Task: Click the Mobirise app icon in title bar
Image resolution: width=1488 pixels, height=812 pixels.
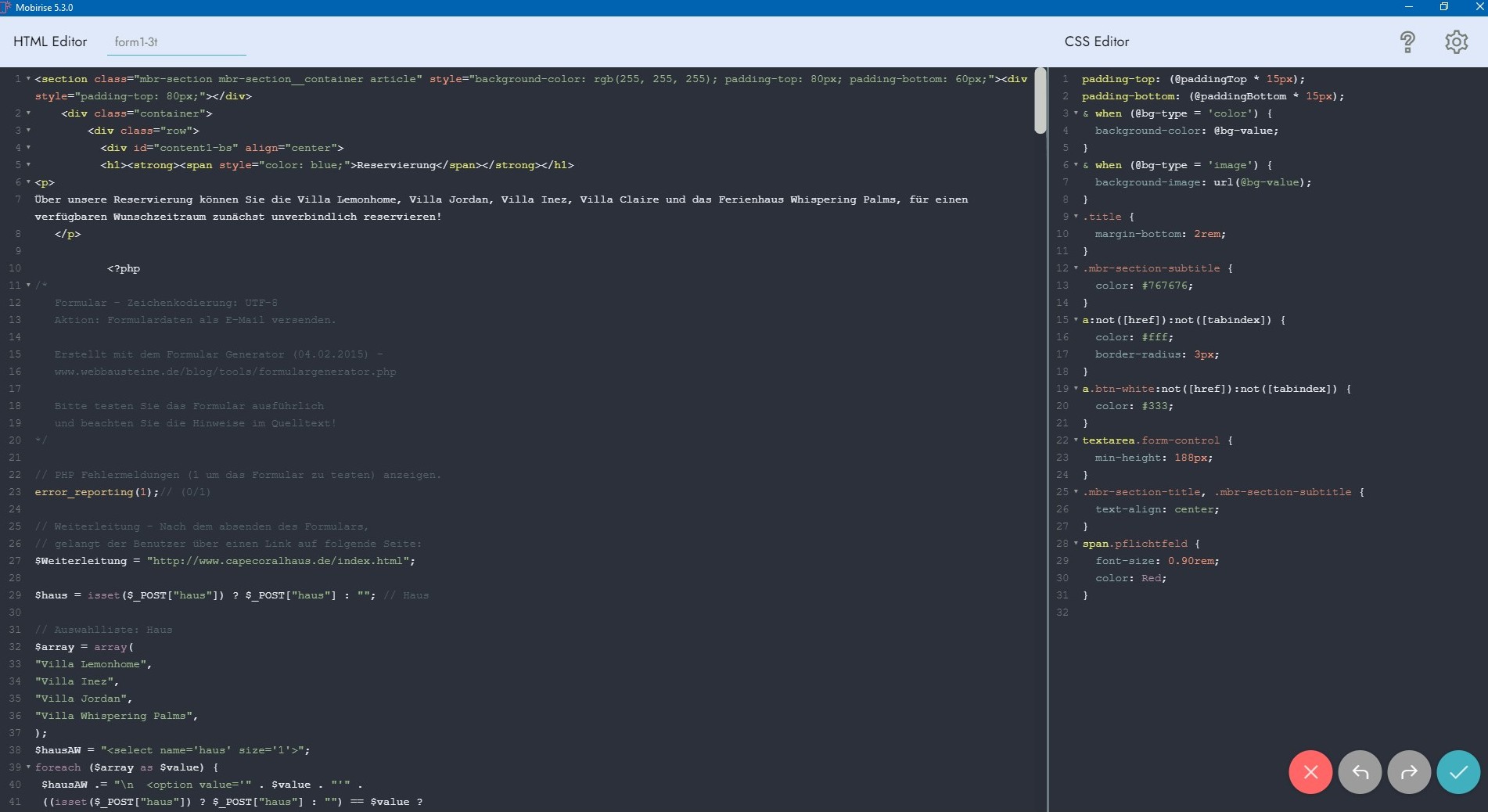Action: 5,7
